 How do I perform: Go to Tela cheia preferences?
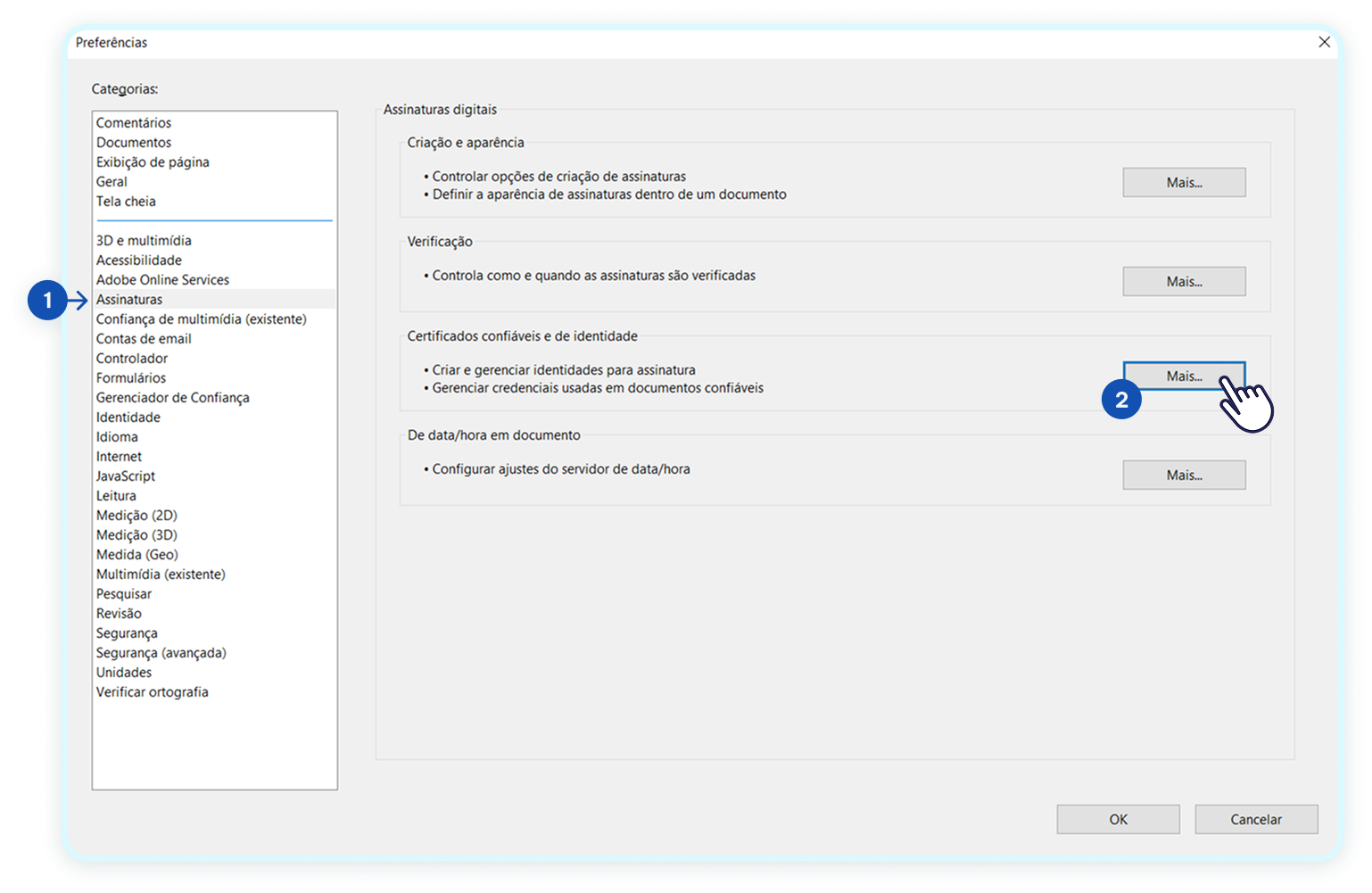pyautogui.click(x=126, y=202)
